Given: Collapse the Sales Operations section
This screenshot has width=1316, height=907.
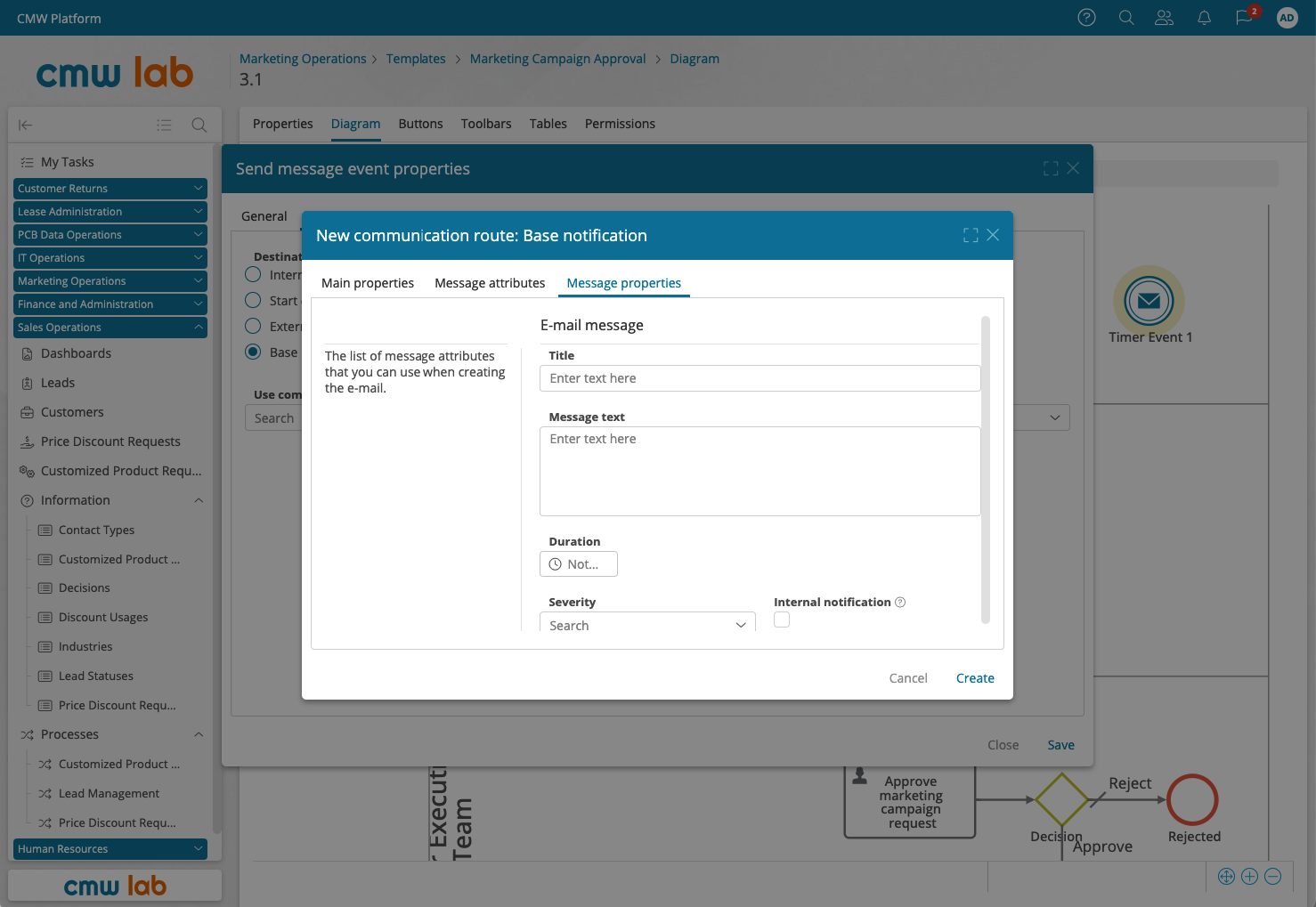Looking at the screenshot, I should tap(110, 328).
